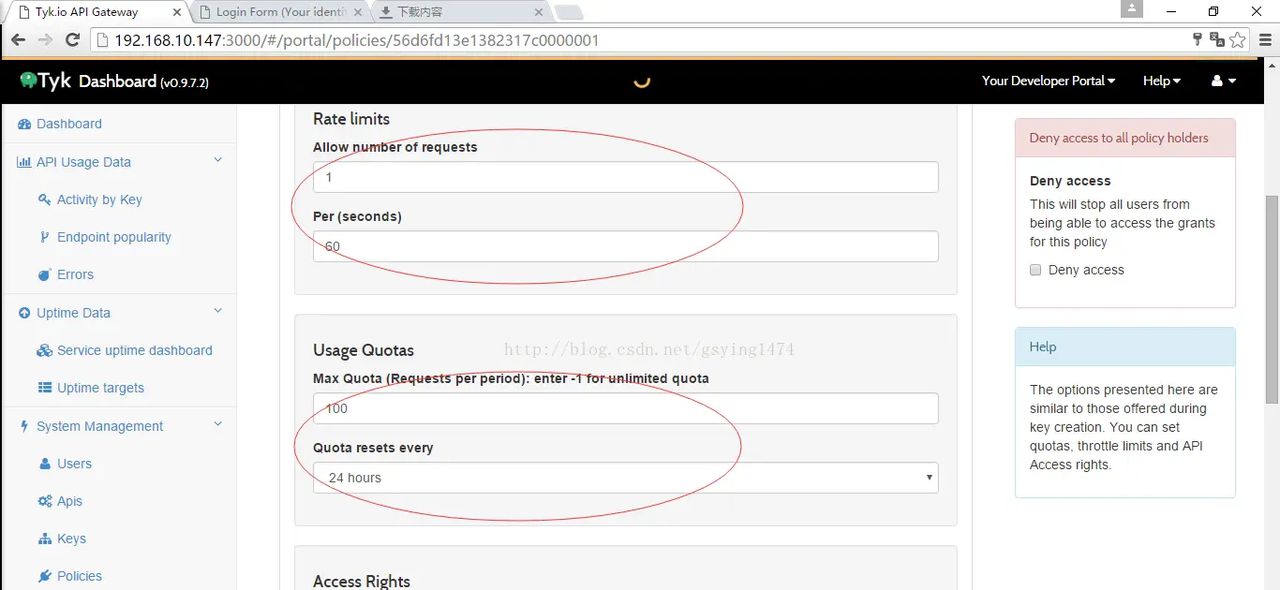Click the API Usage Data chart icon
Viewport: 1280px width, 590px height.
(24, 162)
